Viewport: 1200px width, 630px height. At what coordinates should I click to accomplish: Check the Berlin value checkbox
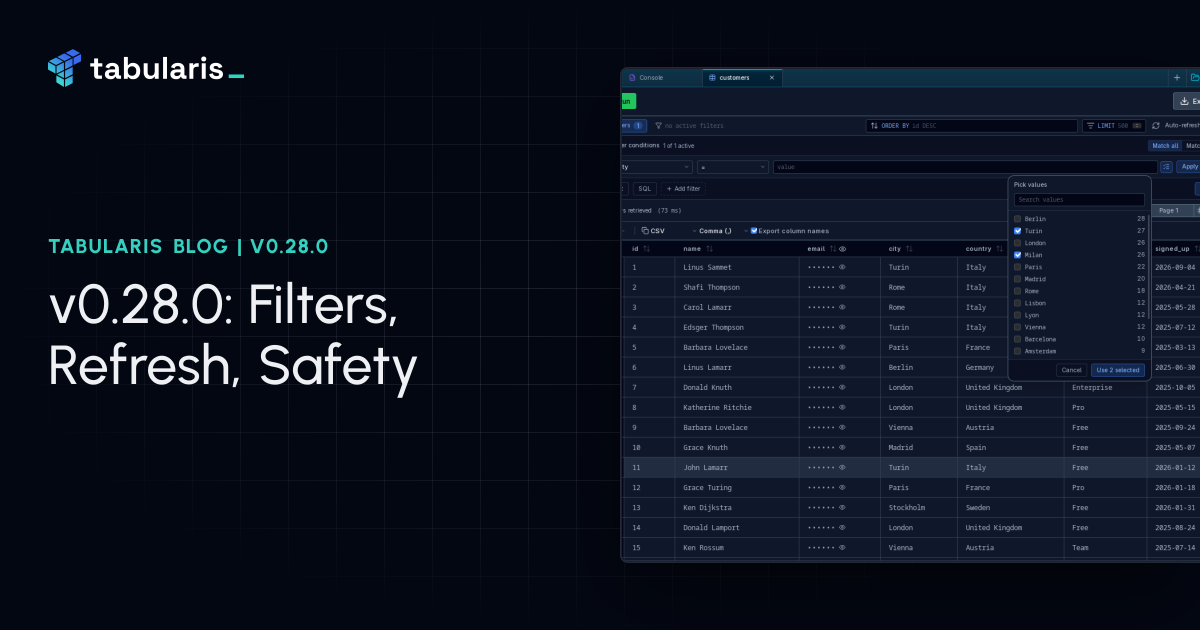pyautogui.click(x=1018, y=219)
